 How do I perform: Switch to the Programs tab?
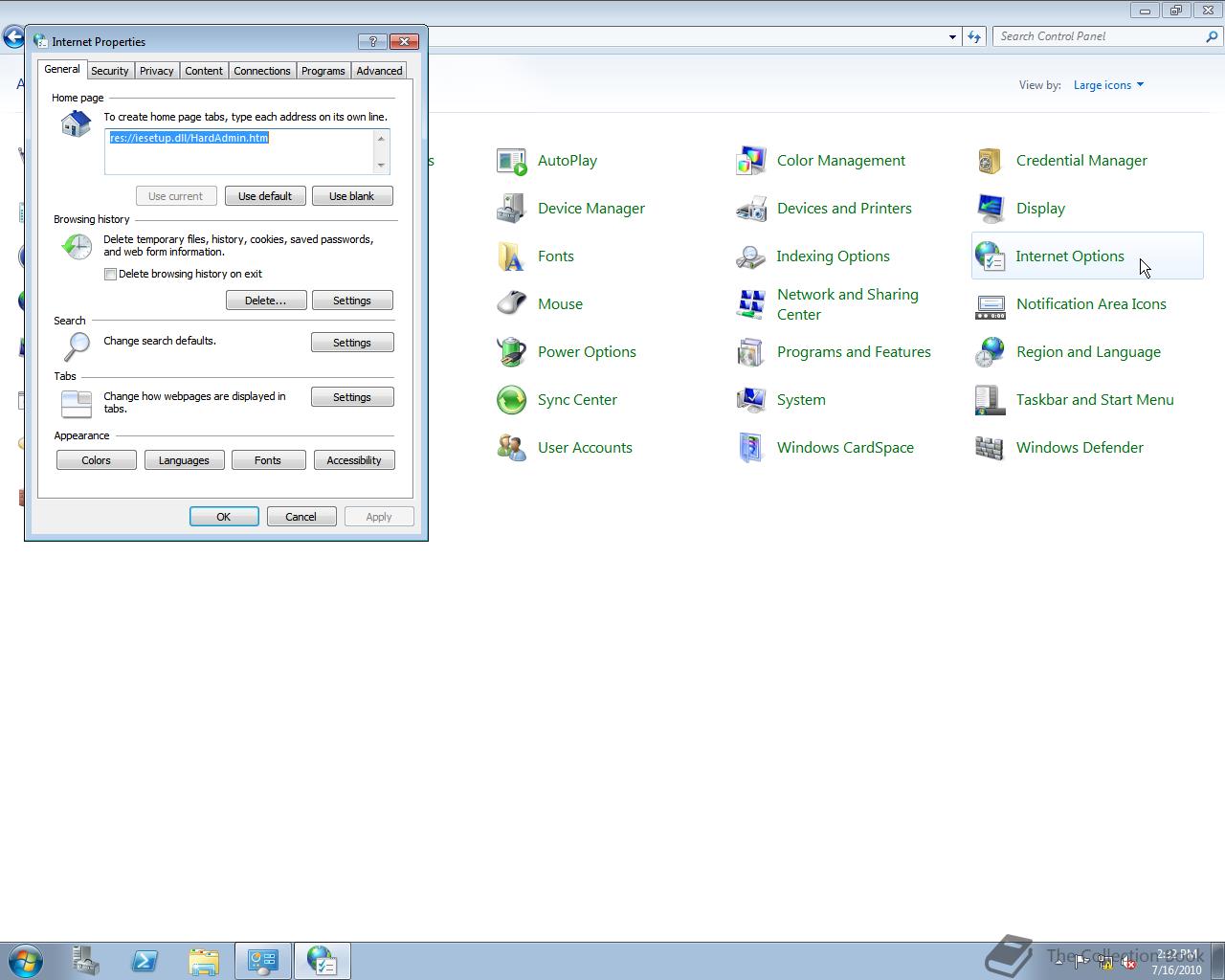(323, 71)
